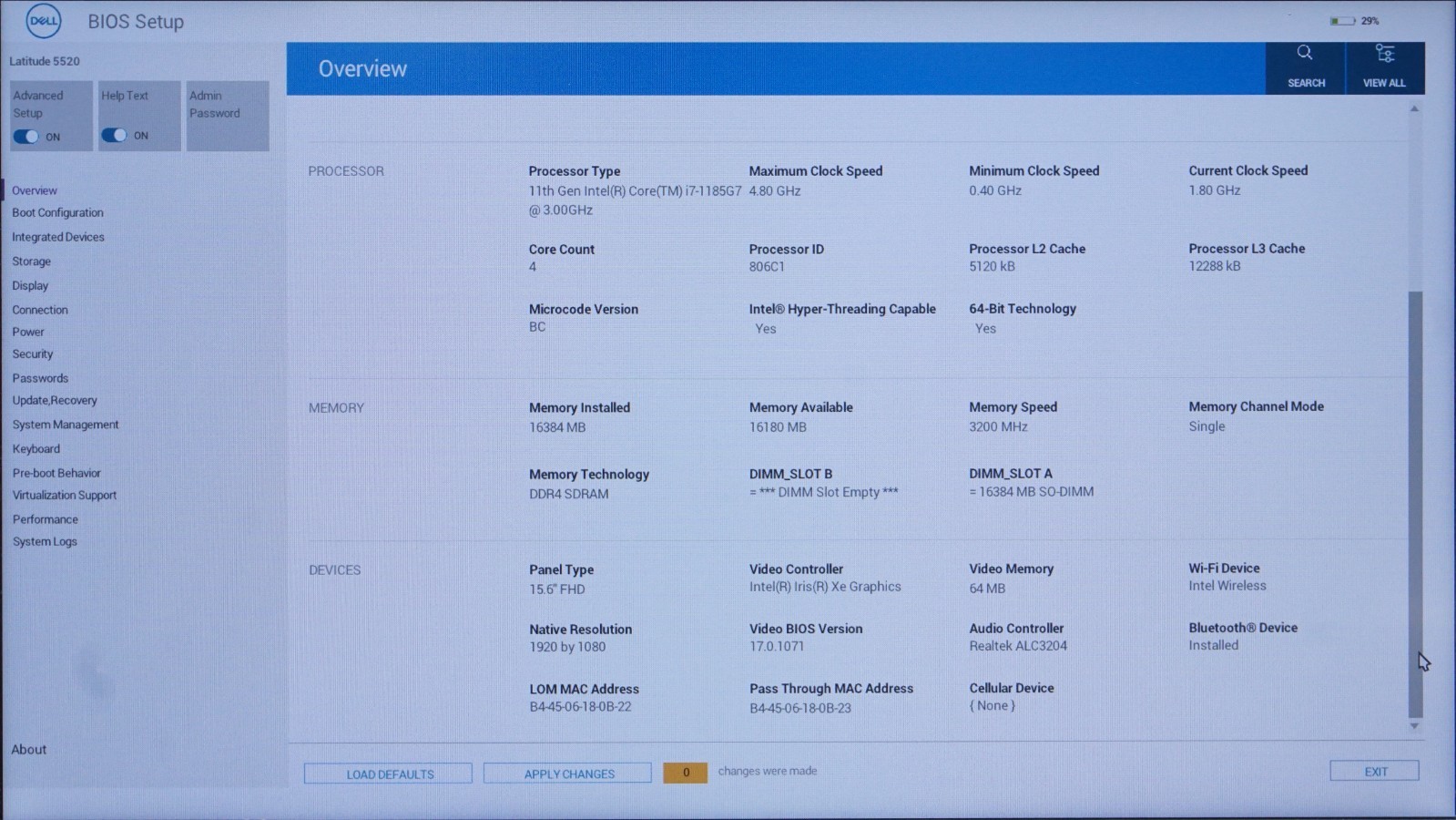
Task: Click the Cellular Device value '{ None }'
Action: 992,705
